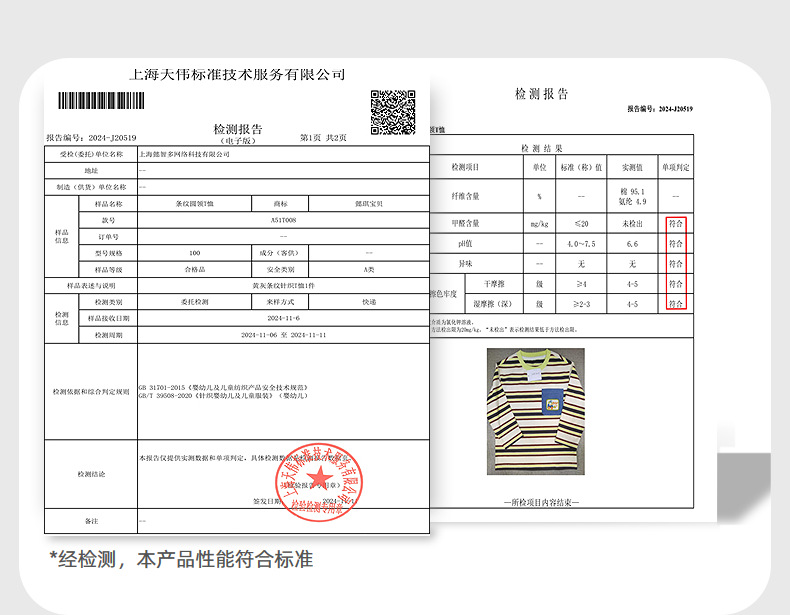Screen dimensions: 790x615
Task: Click the 检测结果 table title
Action: tap(542, 148)
